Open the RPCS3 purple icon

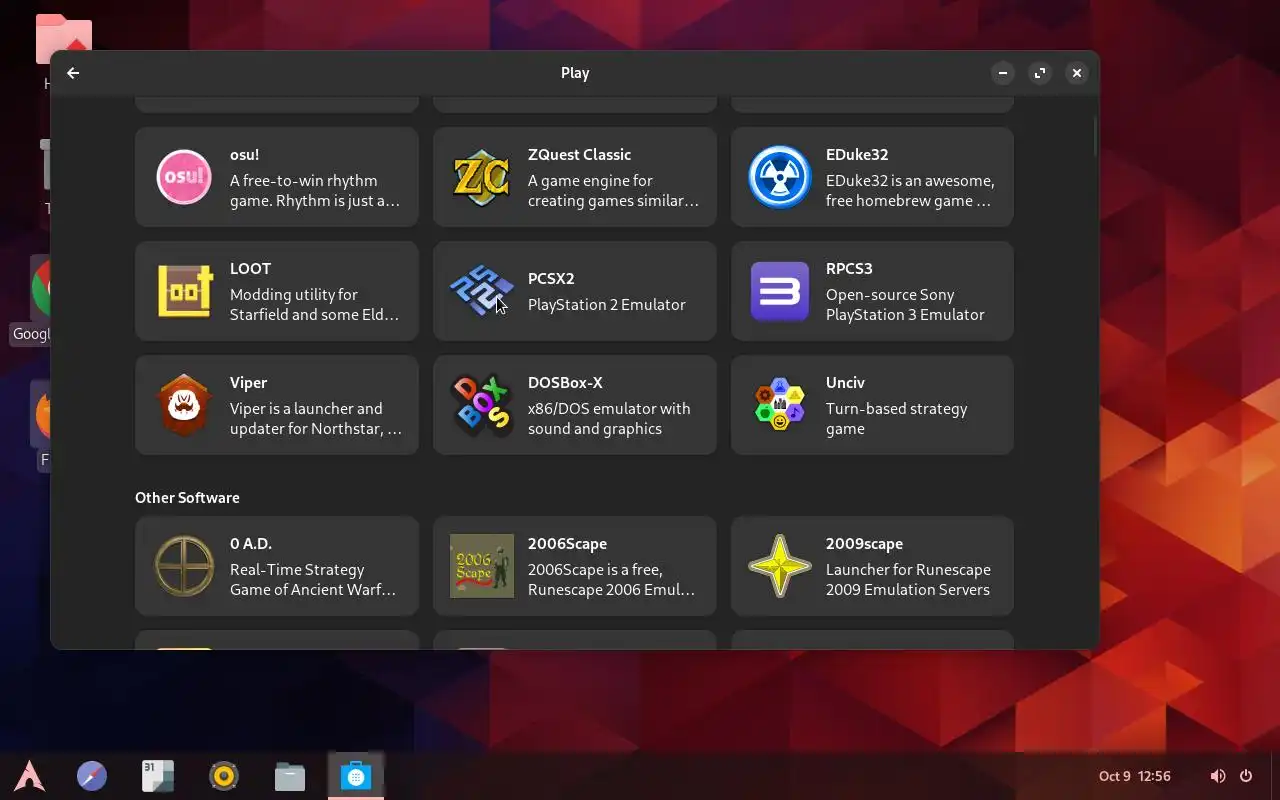[780, 291]
